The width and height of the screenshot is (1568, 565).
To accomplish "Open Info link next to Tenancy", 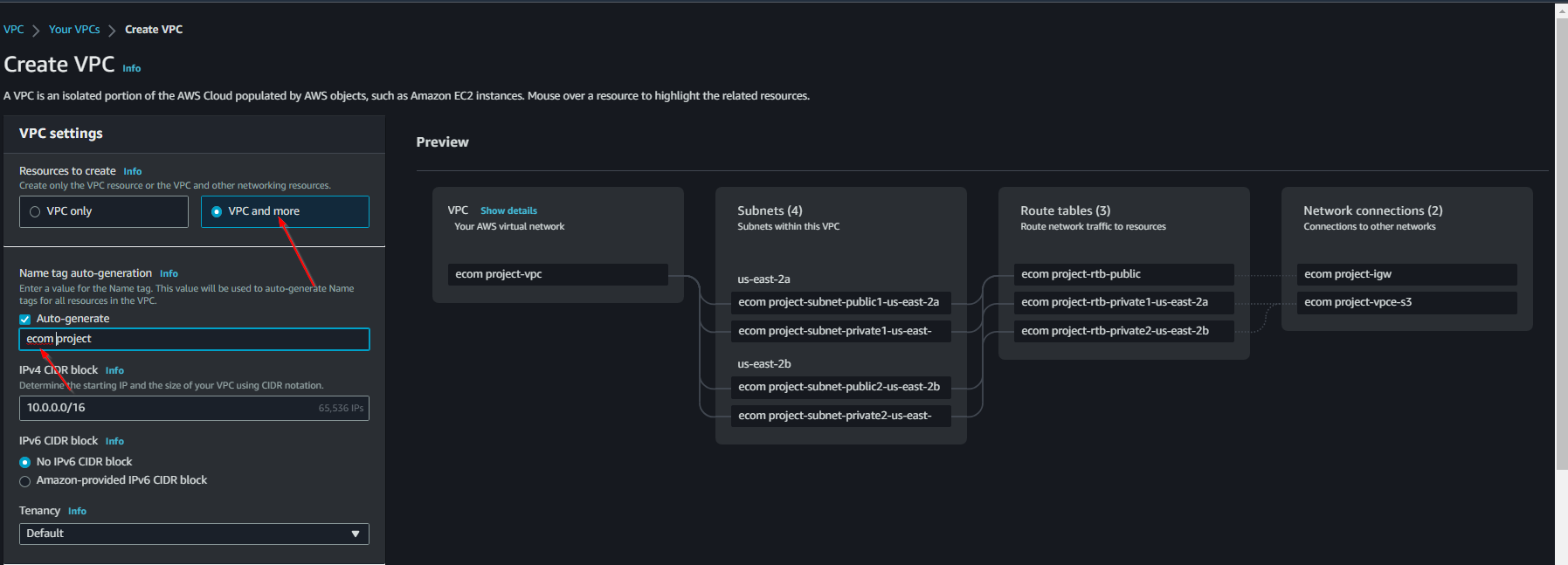I will coord(77,511).
